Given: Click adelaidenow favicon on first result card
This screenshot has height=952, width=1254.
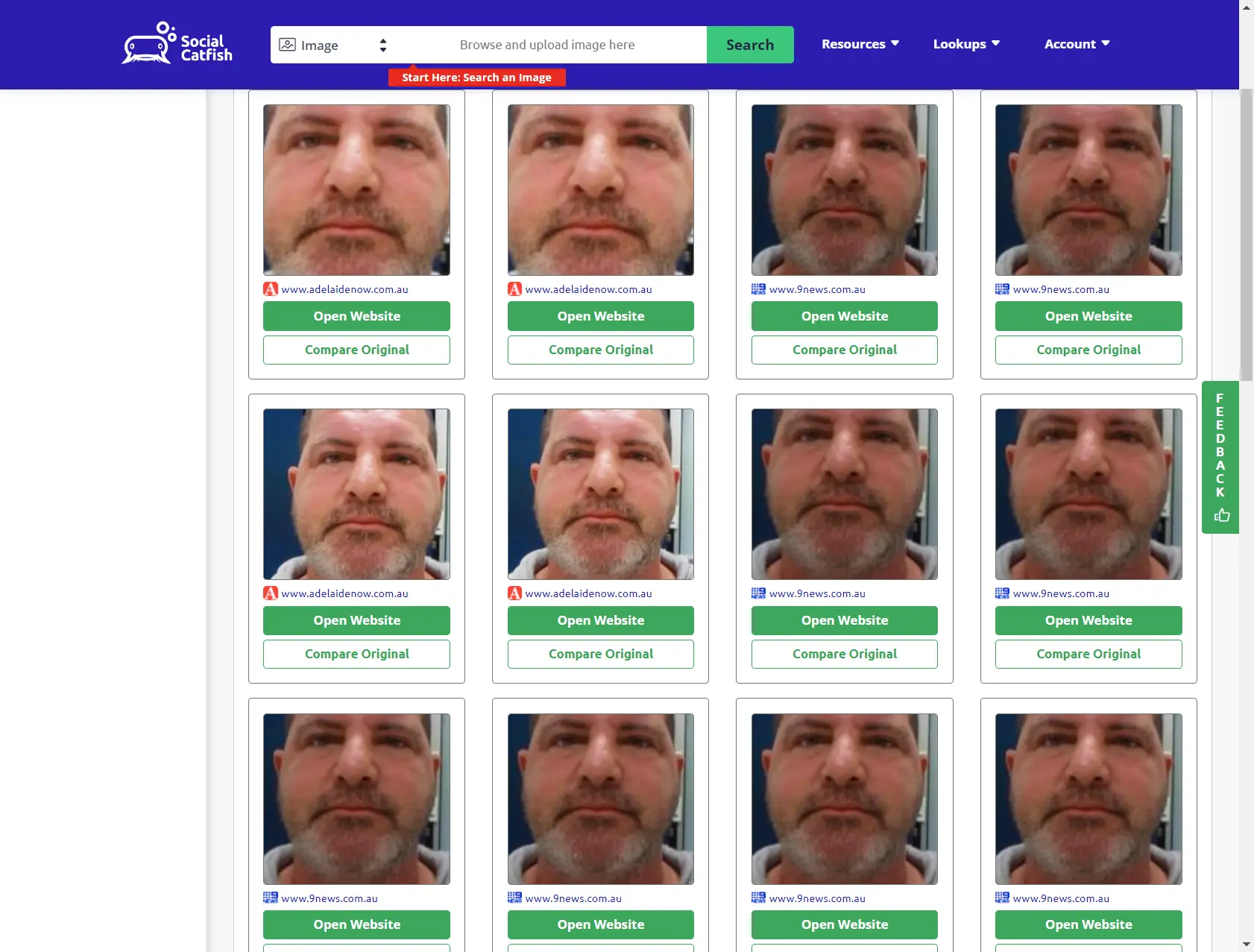Looking at the screenshot, I should pyautogui.click(x=271, y=289).
